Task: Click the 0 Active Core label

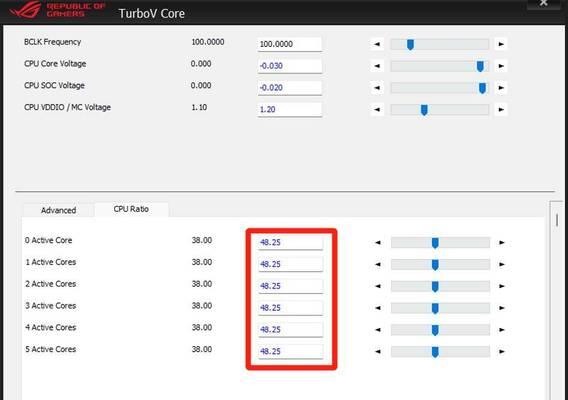Action: [x=49, y=240]
